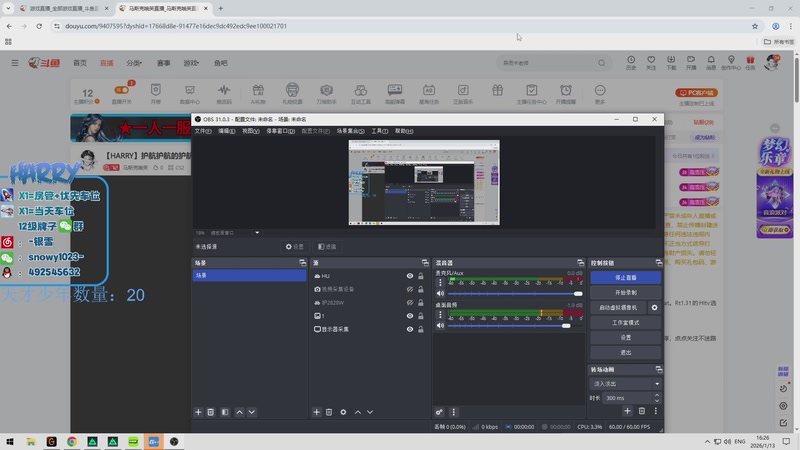Click the Start Recording button
The height and width of the screenshot is (450, 800).
[626, 293]
